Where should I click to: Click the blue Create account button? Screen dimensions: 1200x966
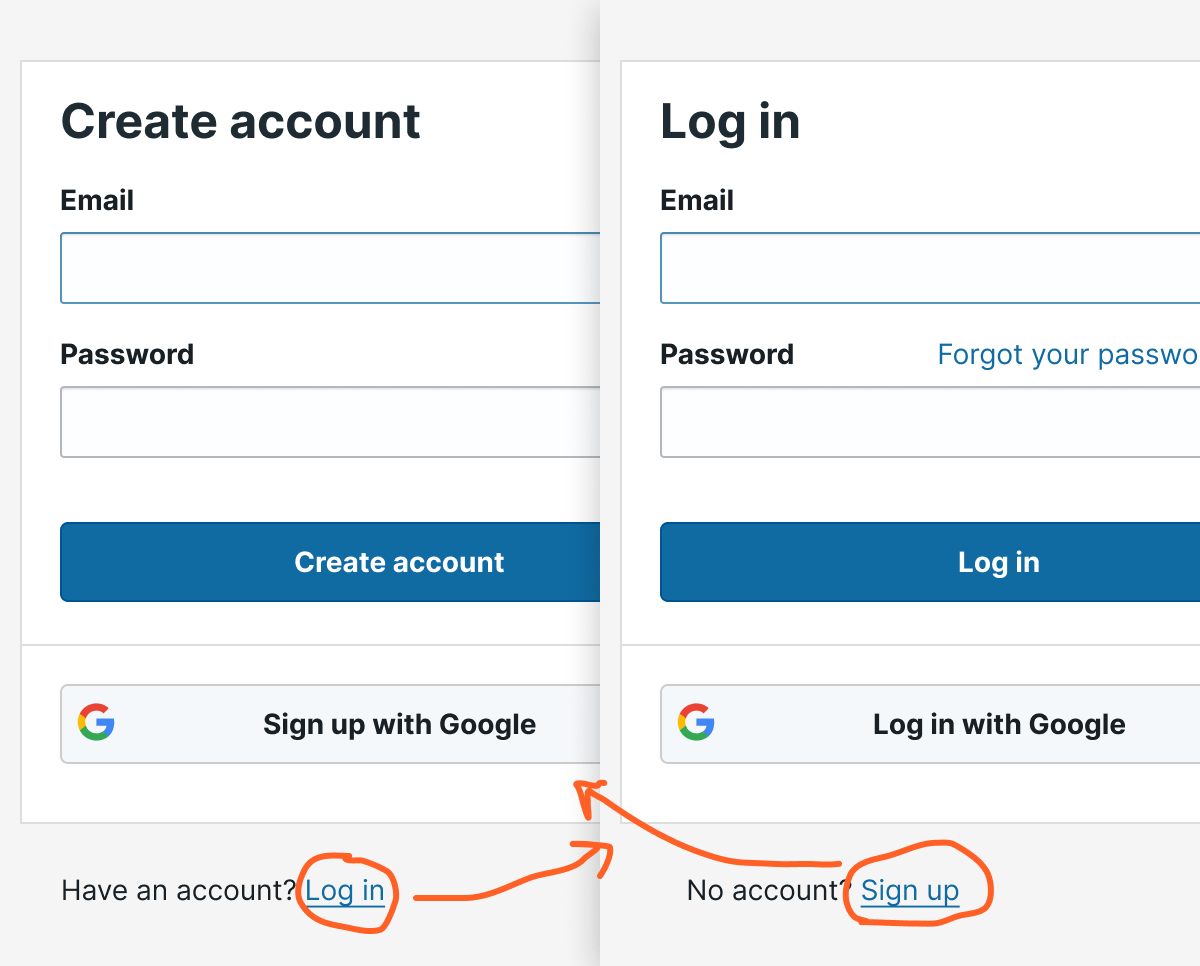(x=330, y=562)
